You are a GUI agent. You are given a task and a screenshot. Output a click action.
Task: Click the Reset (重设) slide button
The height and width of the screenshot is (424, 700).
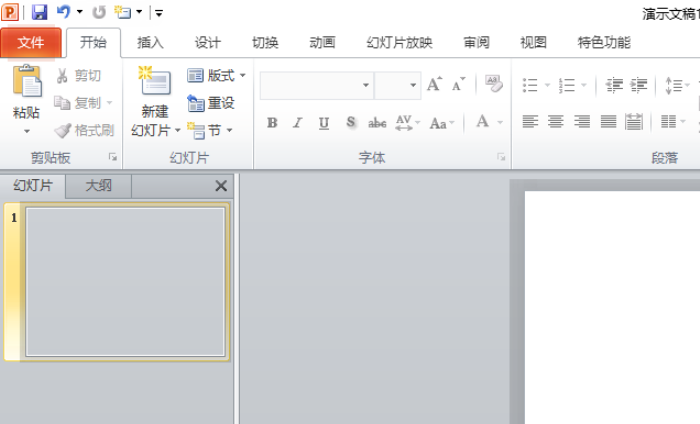pyautogui.click(x=211, y=103)
